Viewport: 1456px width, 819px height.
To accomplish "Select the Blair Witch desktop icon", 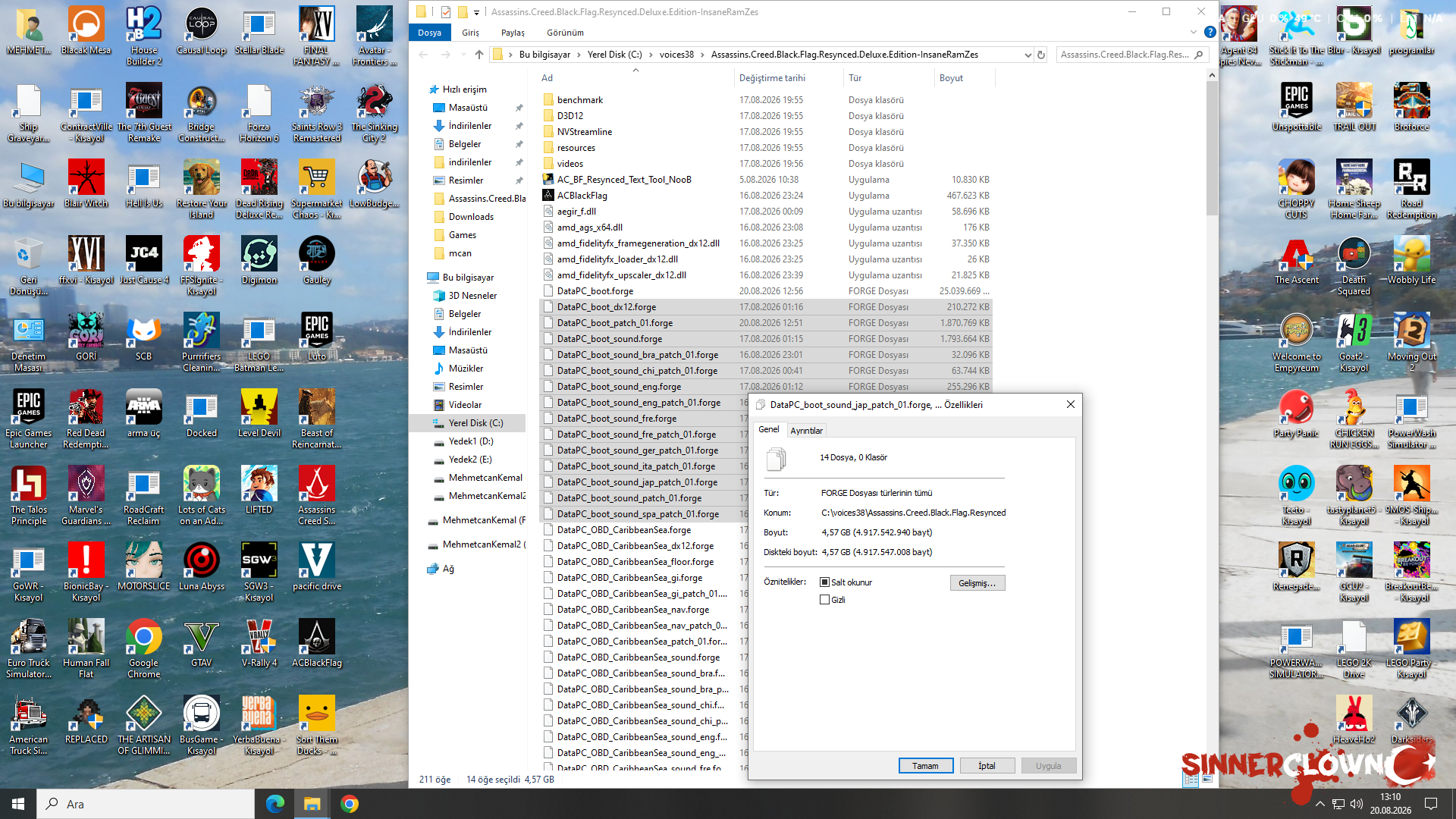I will [x=86, y=184].
